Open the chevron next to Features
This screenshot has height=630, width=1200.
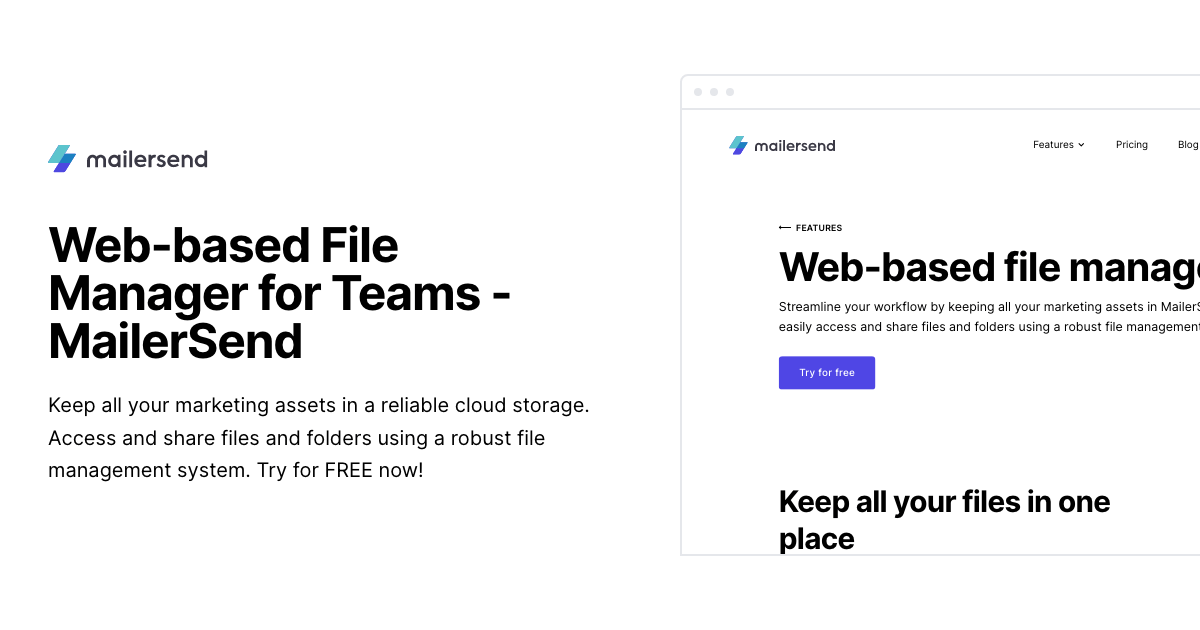click(x=1081, y=145)
